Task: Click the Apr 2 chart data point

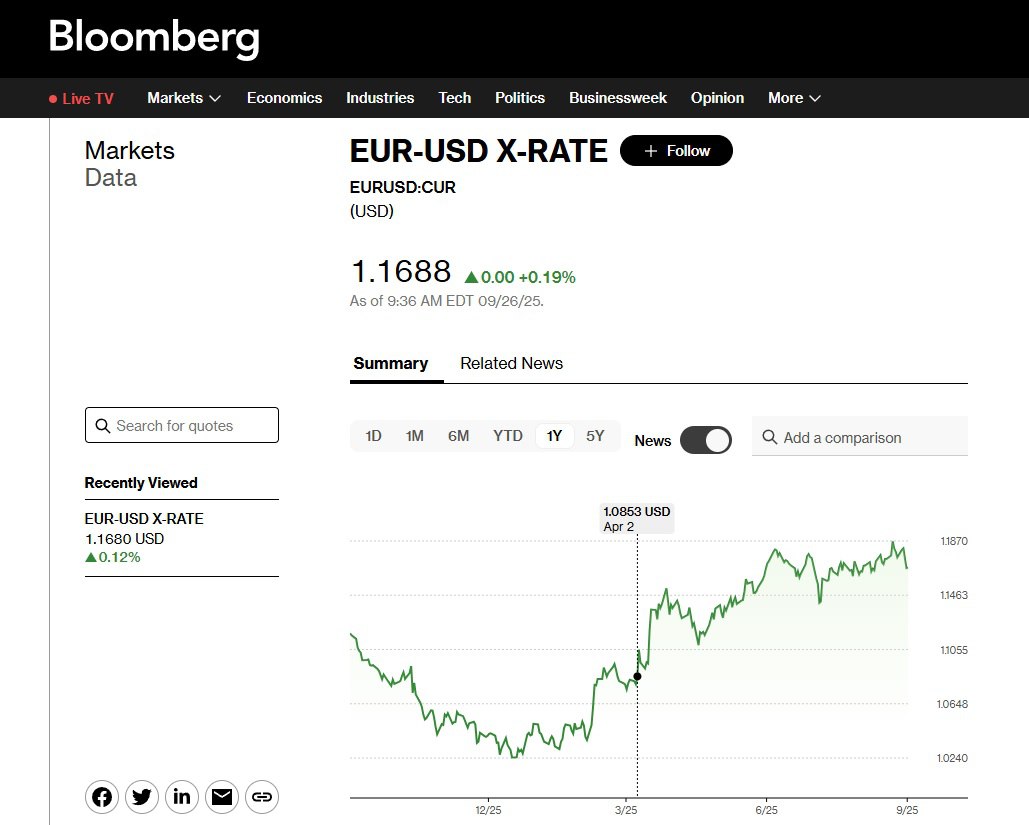Action: tap(637, 677)
